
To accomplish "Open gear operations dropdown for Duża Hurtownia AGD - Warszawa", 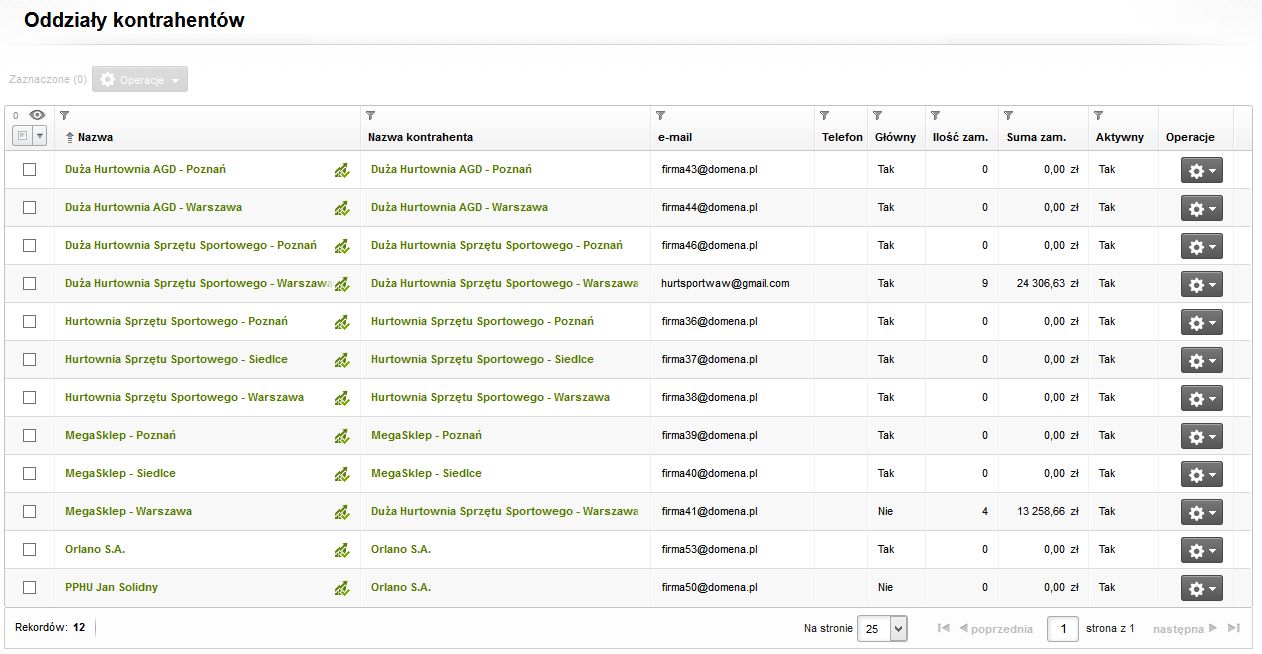I will (x=1201, y=208).
